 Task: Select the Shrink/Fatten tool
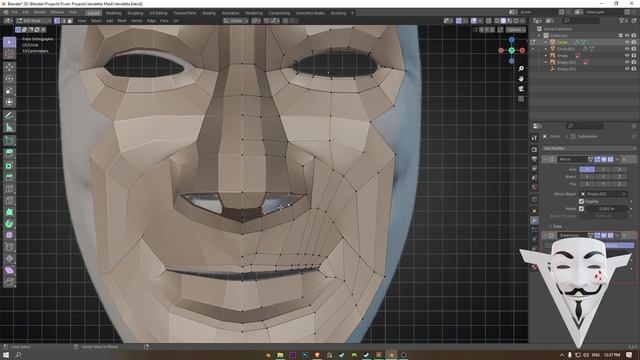tap(9, 259)
